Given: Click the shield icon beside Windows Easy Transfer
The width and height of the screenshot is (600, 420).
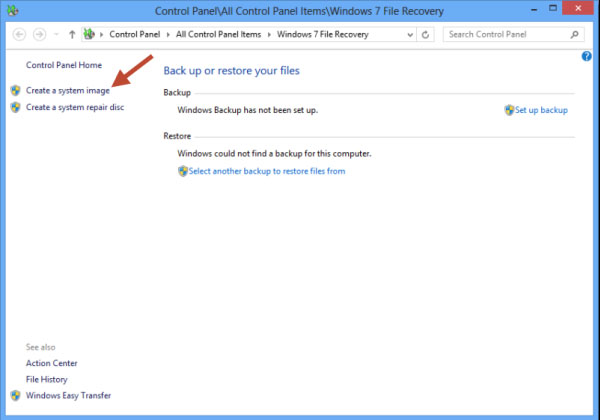Looking at the screenshot, I should click(x=15, y=396).
